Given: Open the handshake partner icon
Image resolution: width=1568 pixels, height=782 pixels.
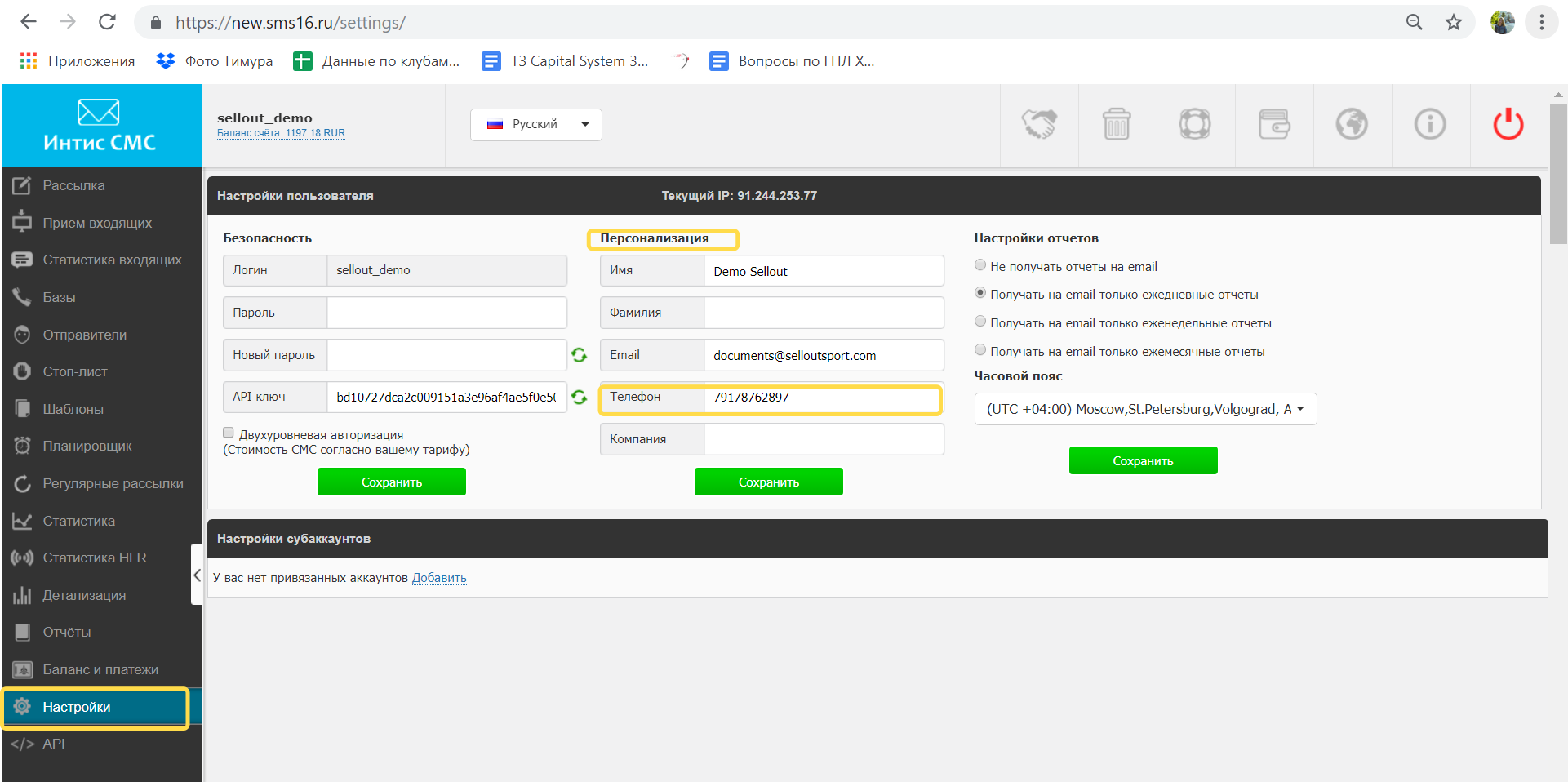Looking at the screenshot, I should point(1038,125).
